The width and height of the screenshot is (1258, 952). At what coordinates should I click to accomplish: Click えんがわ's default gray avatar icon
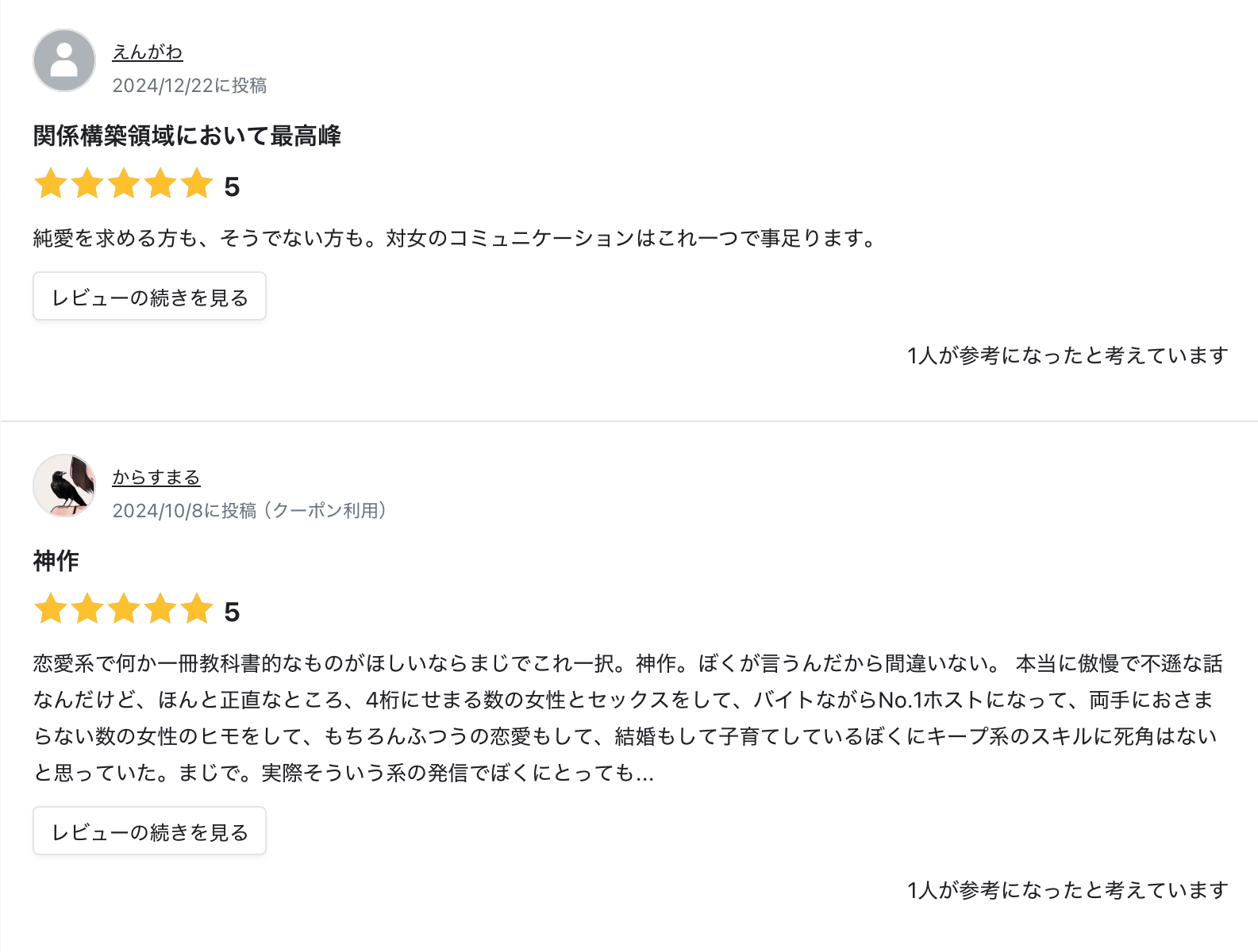(64, 60)
